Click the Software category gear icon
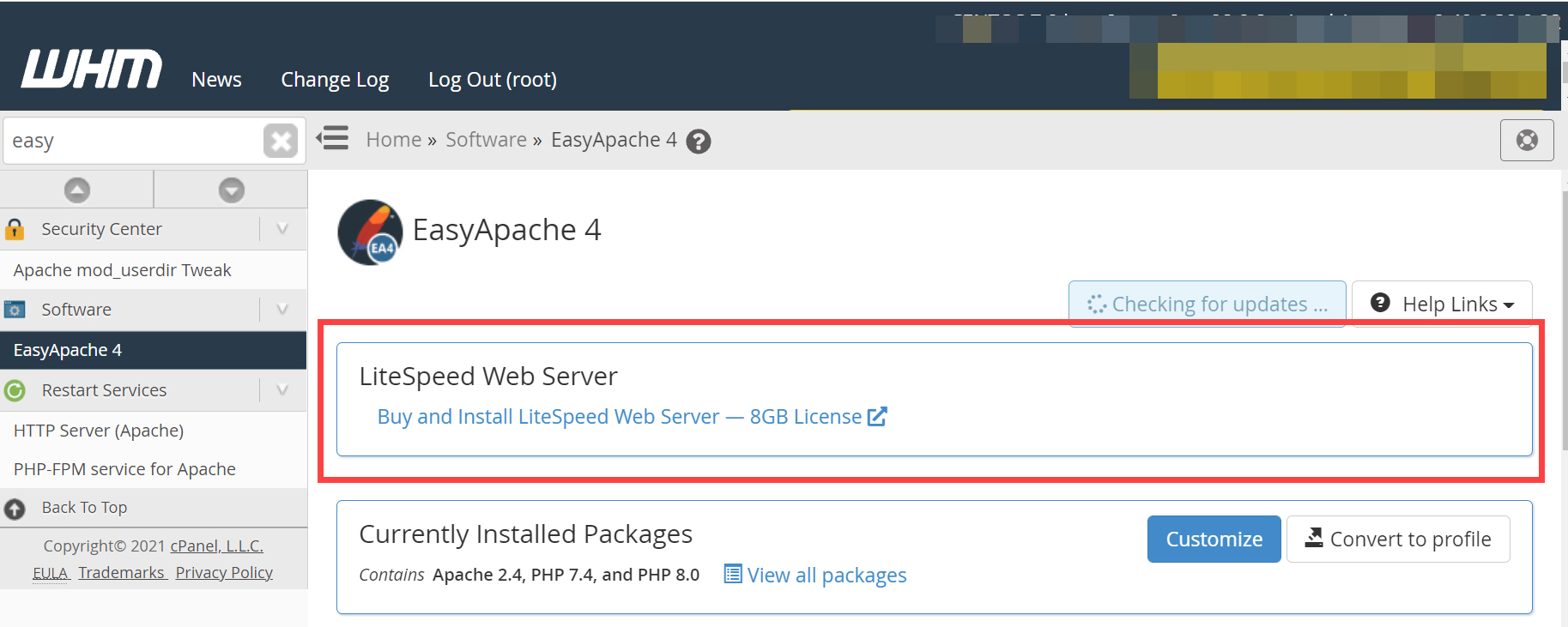This screenshot has height=627, width=1568. pos(15,310)
